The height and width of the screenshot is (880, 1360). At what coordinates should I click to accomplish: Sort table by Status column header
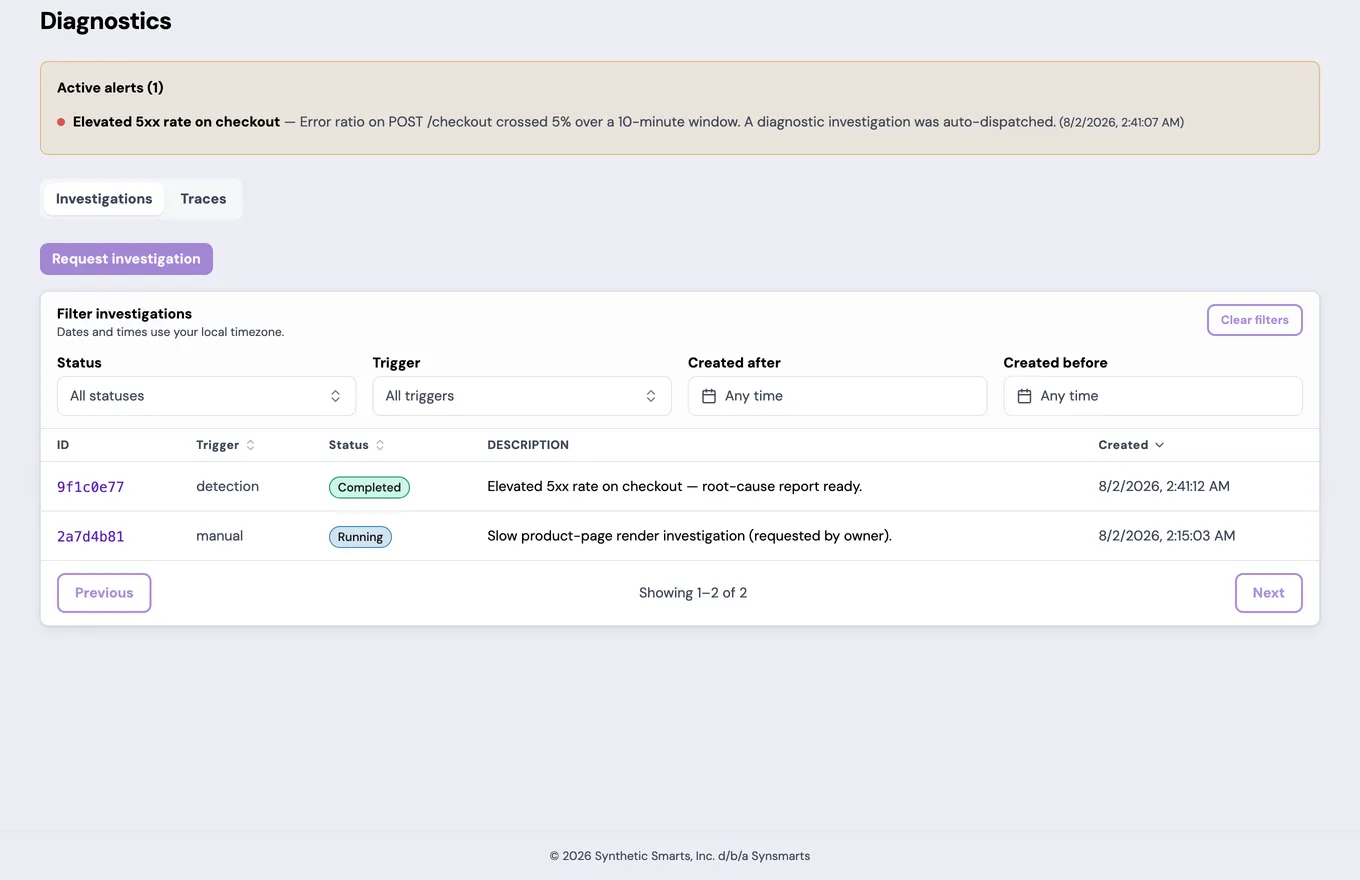[357, 445]
